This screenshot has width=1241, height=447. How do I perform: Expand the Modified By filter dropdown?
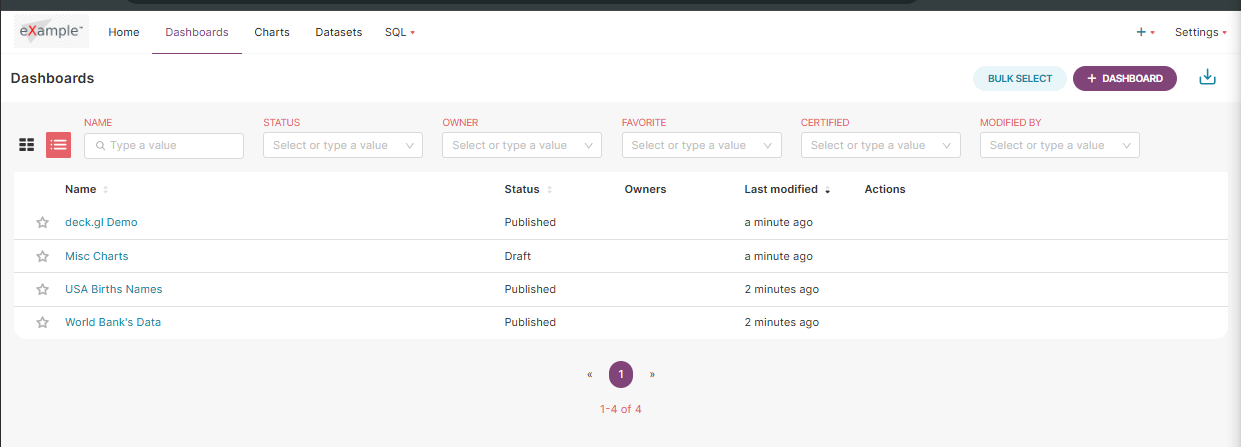click(1060, 145)
